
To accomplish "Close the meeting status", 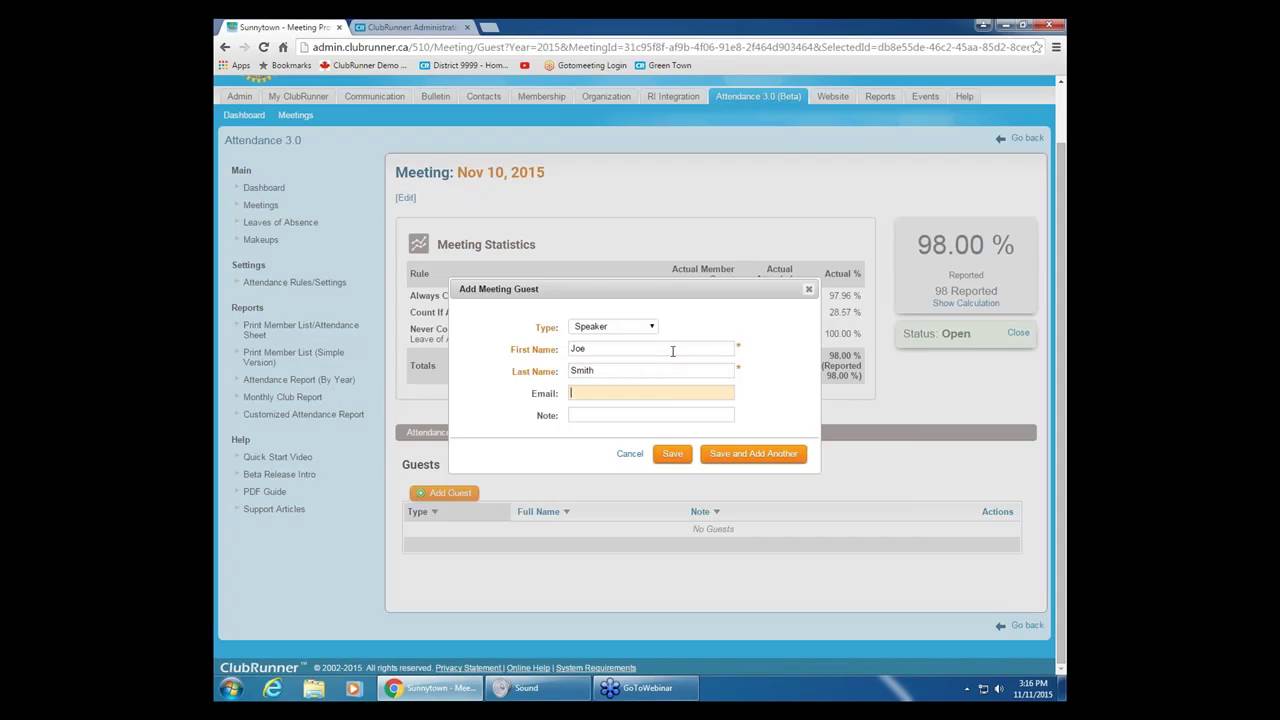I will click(1018, 333).
